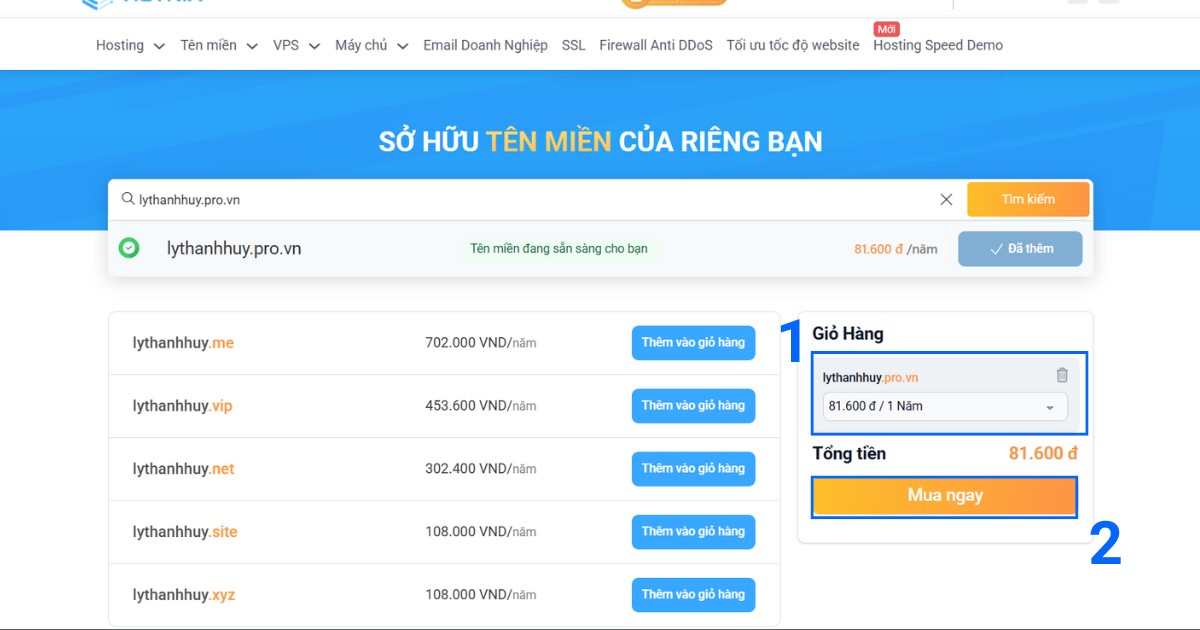Click Email Doanh Nghiệp in the navbar
1200x630 pixels.
click(485, 45)
